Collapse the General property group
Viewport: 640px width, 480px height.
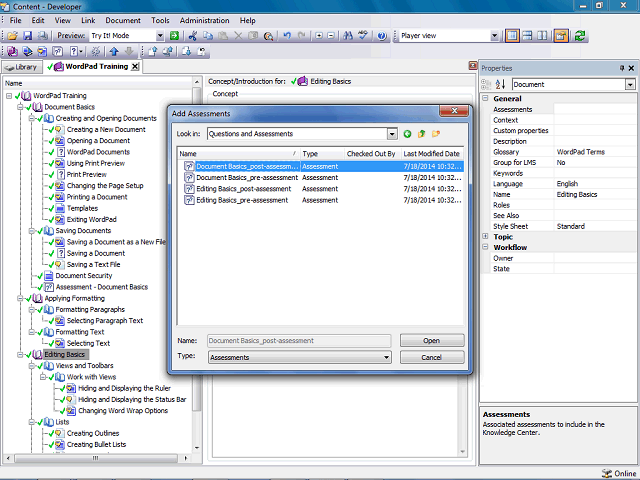tap(485, 98)
